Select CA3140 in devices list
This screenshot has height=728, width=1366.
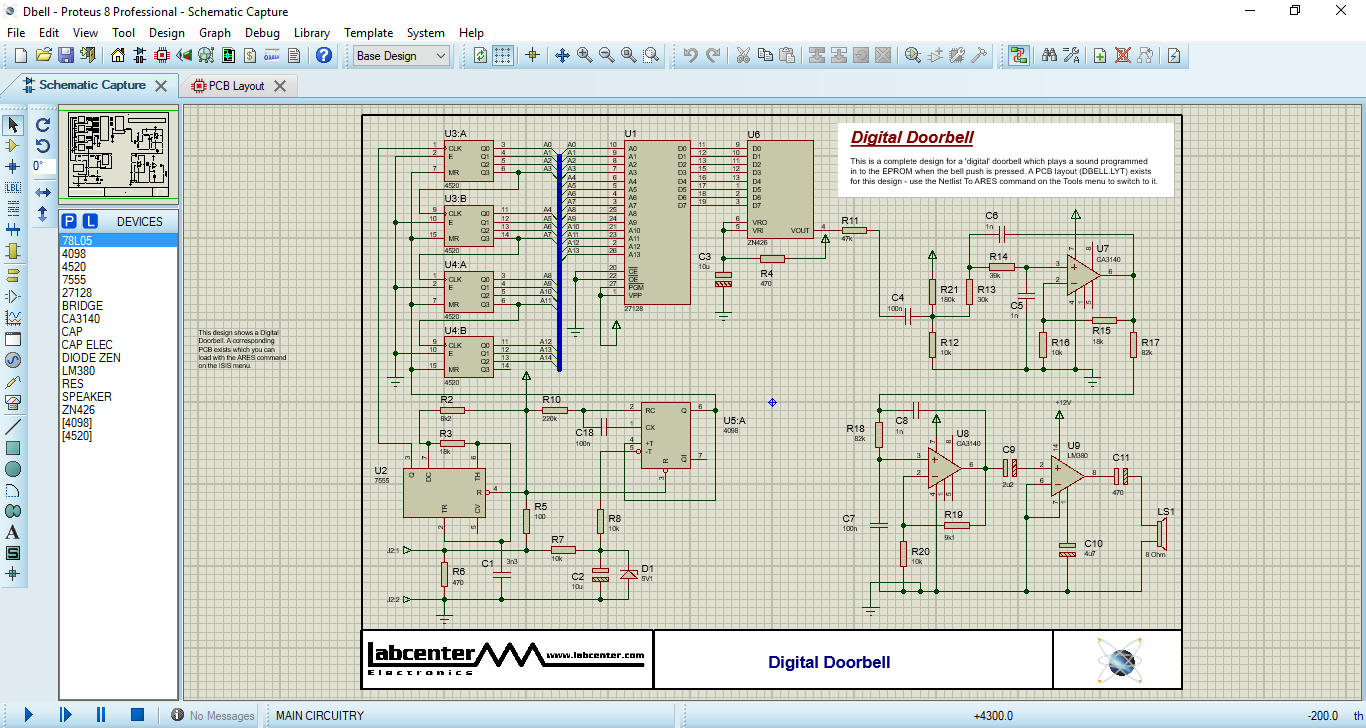click(119, 319)
